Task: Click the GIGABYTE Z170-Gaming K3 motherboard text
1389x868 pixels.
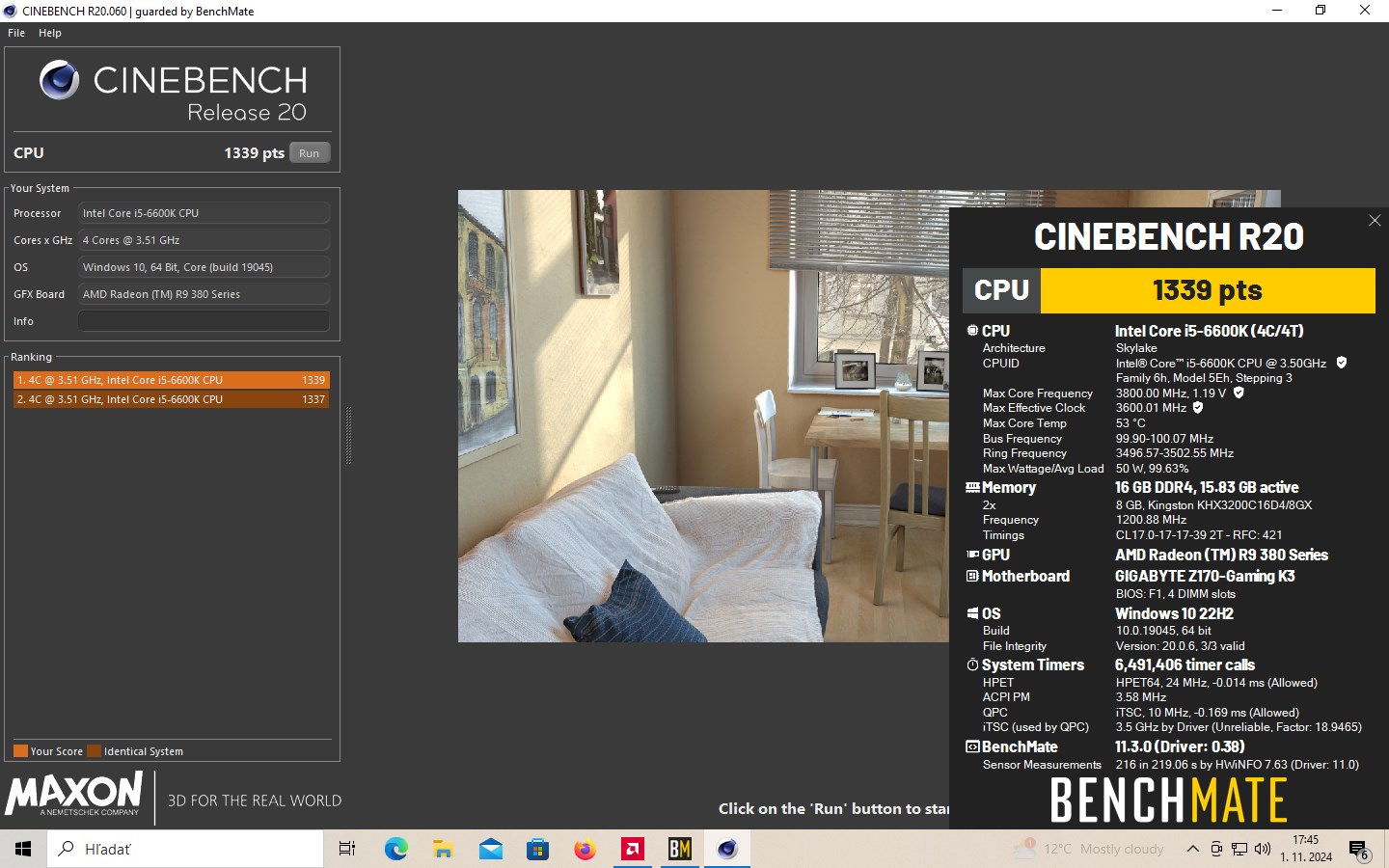Action: (x=1205, y=576)
